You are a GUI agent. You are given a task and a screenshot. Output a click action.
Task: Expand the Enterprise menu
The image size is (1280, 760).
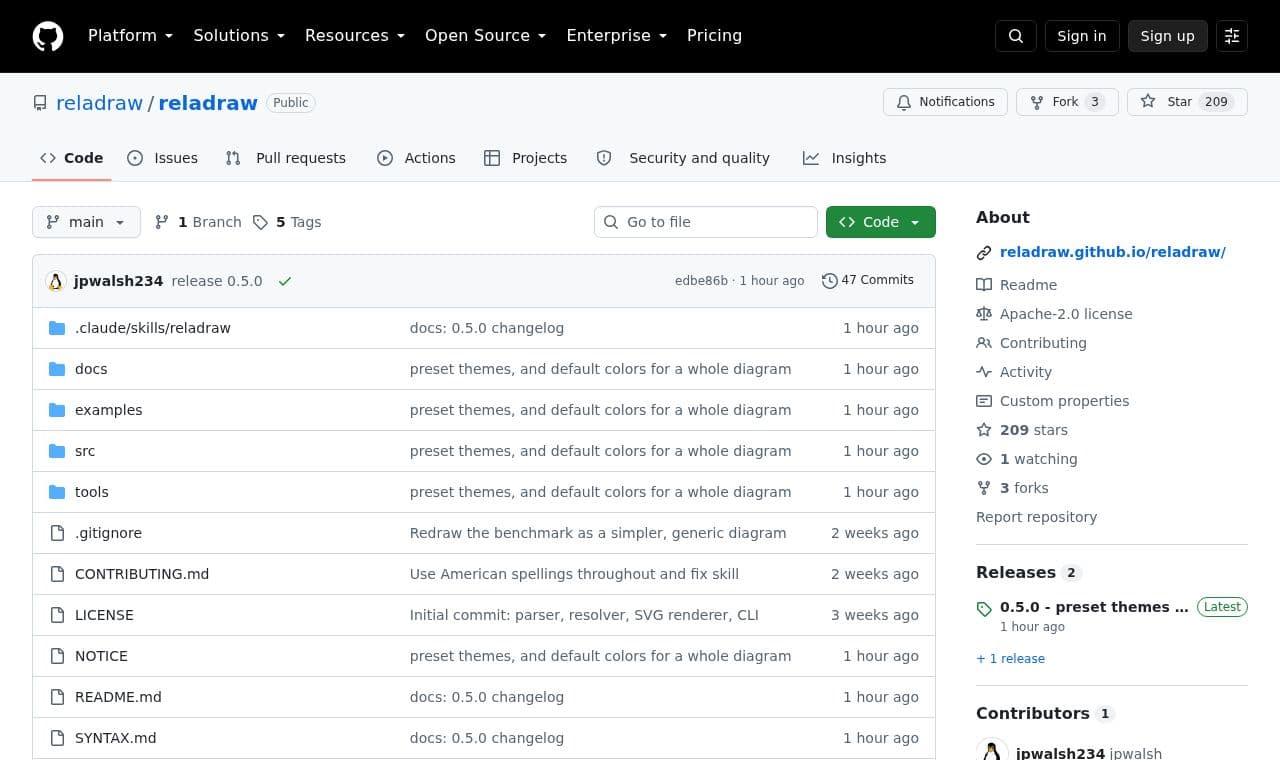click(x=617, y=36)
